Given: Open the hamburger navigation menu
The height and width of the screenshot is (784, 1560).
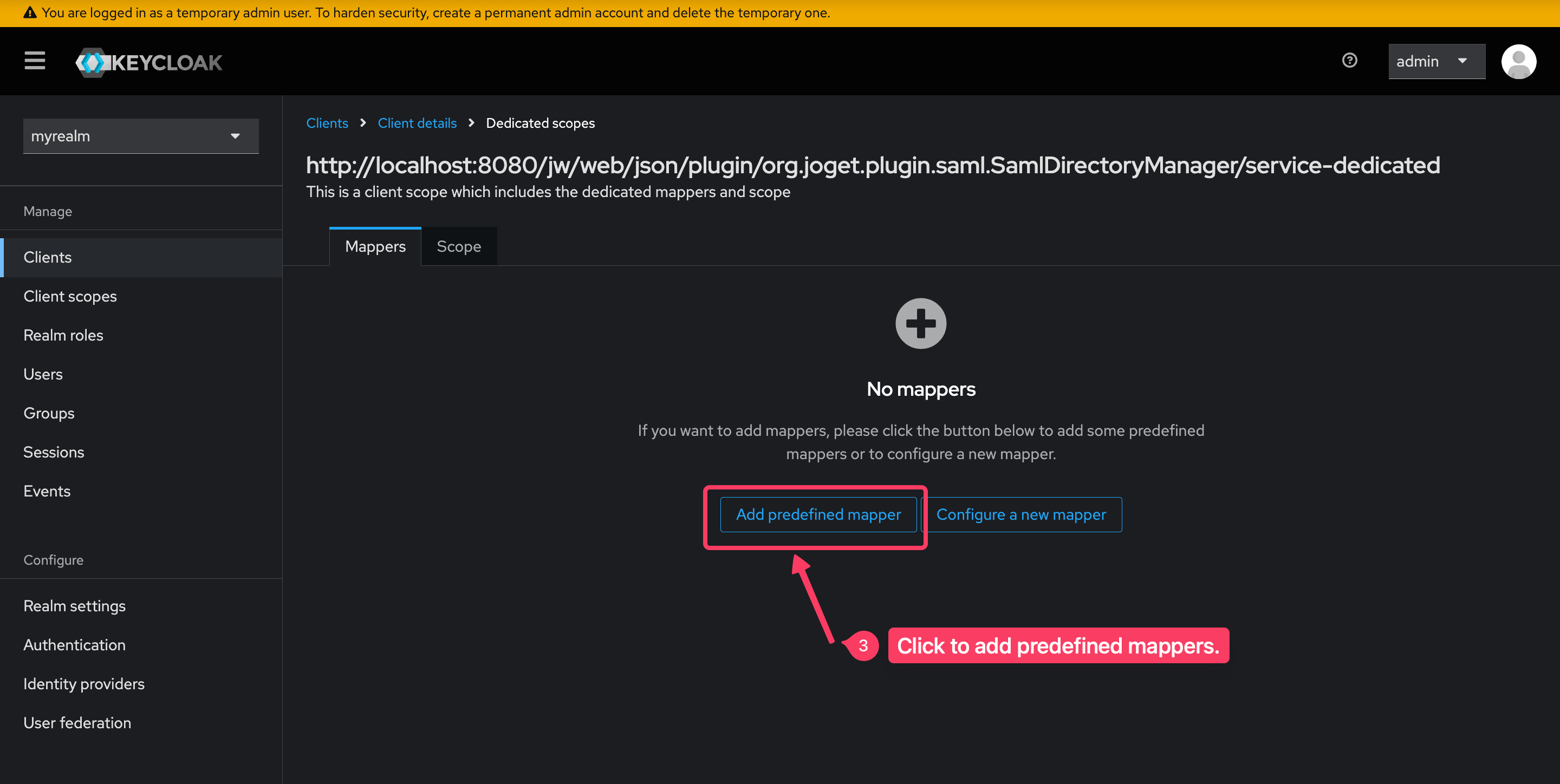Looking at the screenshot, I should (x=35, y=61).
